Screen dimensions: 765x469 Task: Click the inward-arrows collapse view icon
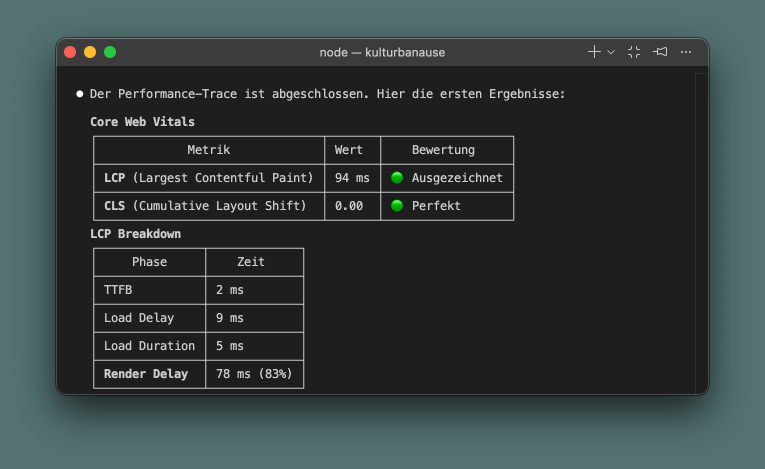[x=634, y=52]
